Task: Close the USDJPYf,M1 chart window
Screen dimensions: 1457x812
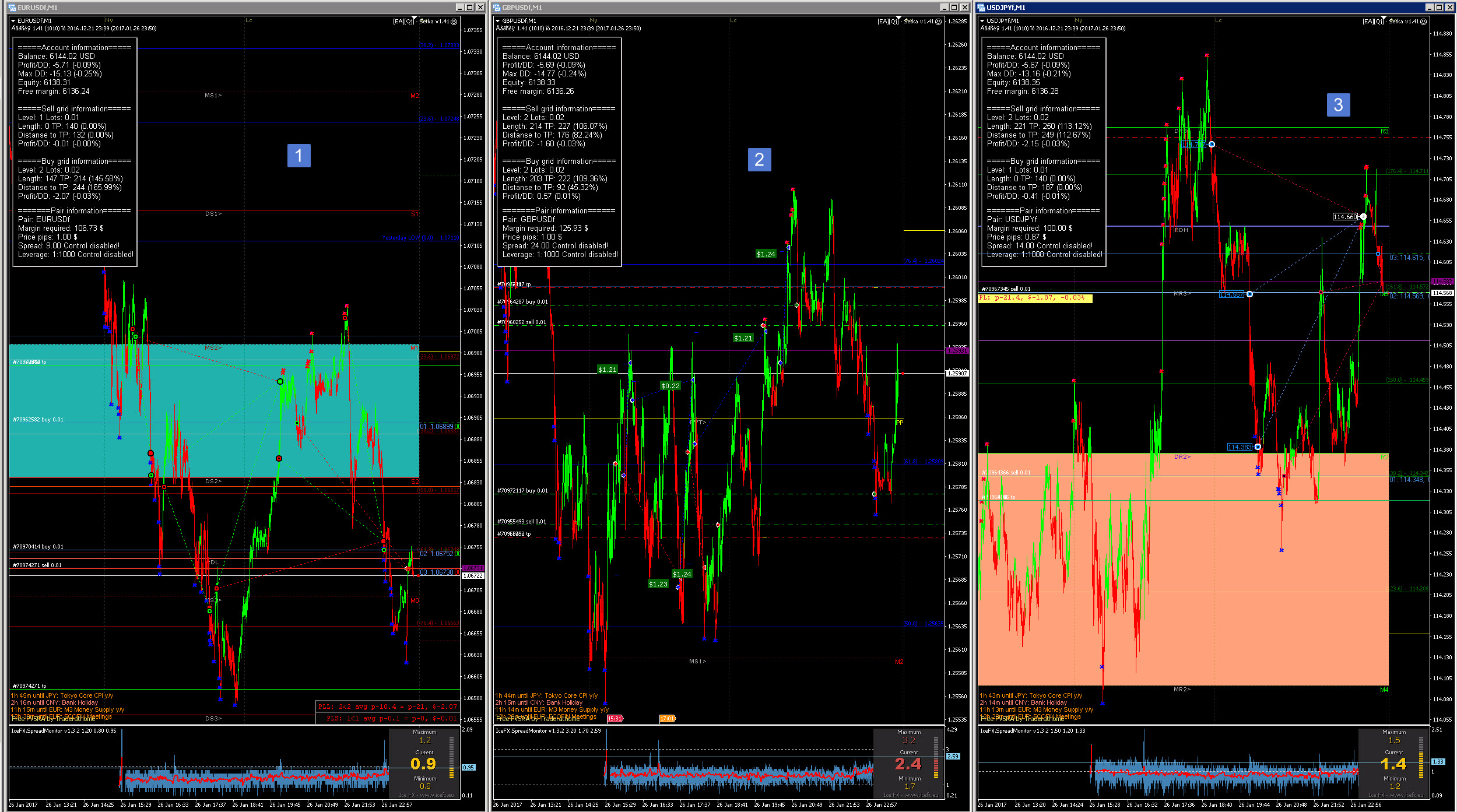Action: coord(1449,8)
